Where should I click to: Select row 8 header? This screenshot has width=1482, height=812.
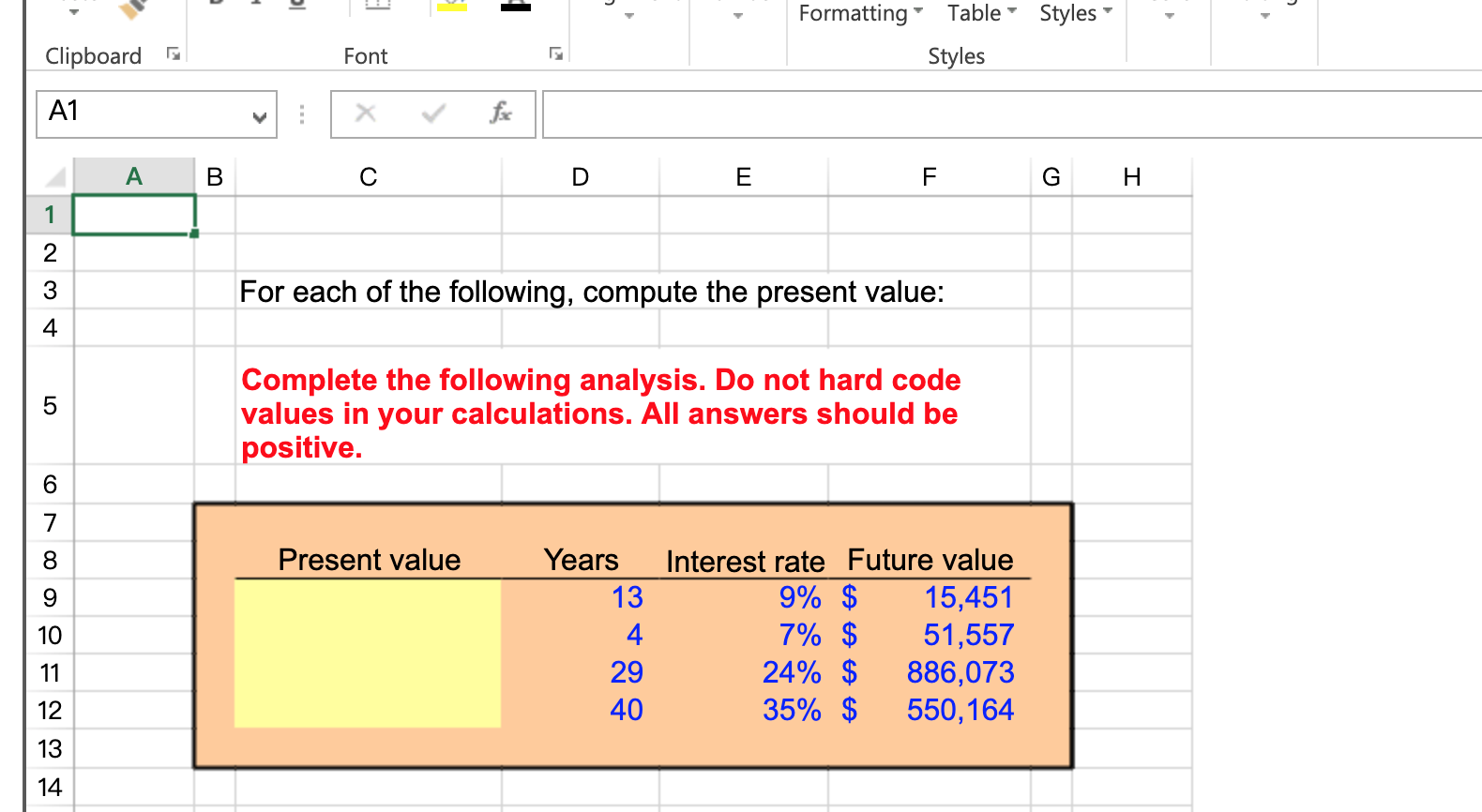click(50, 560)
